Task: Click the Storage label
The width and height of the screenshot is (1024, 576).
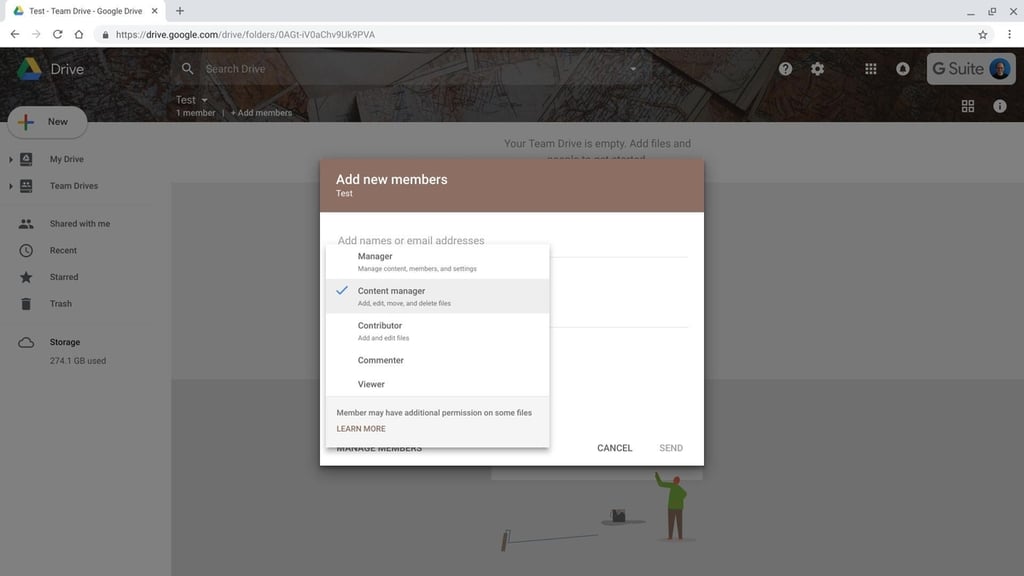Action: (x=65, y=342)
